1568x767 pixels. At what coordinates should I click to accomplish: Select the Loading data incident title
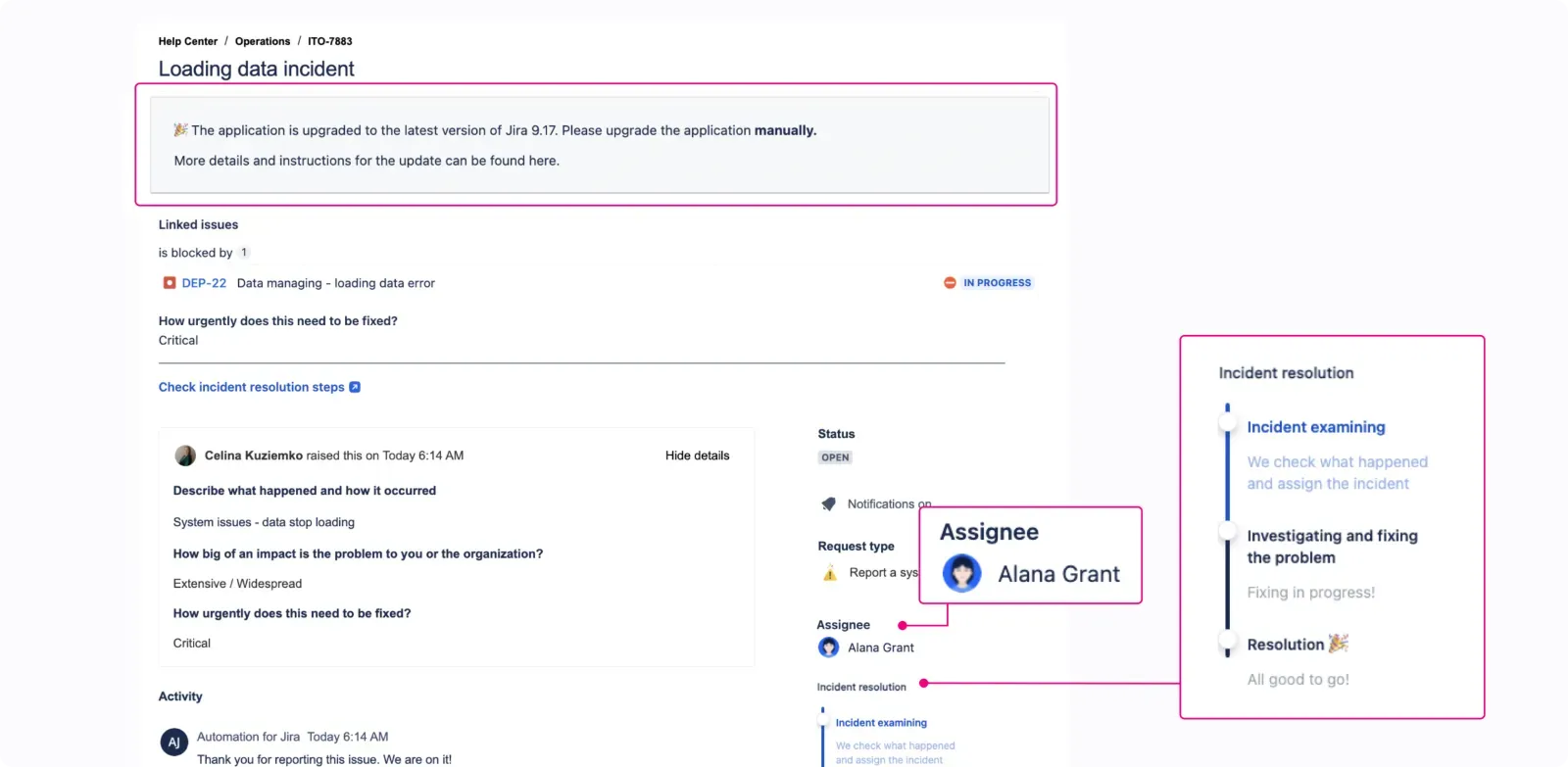tap(257, 69)
